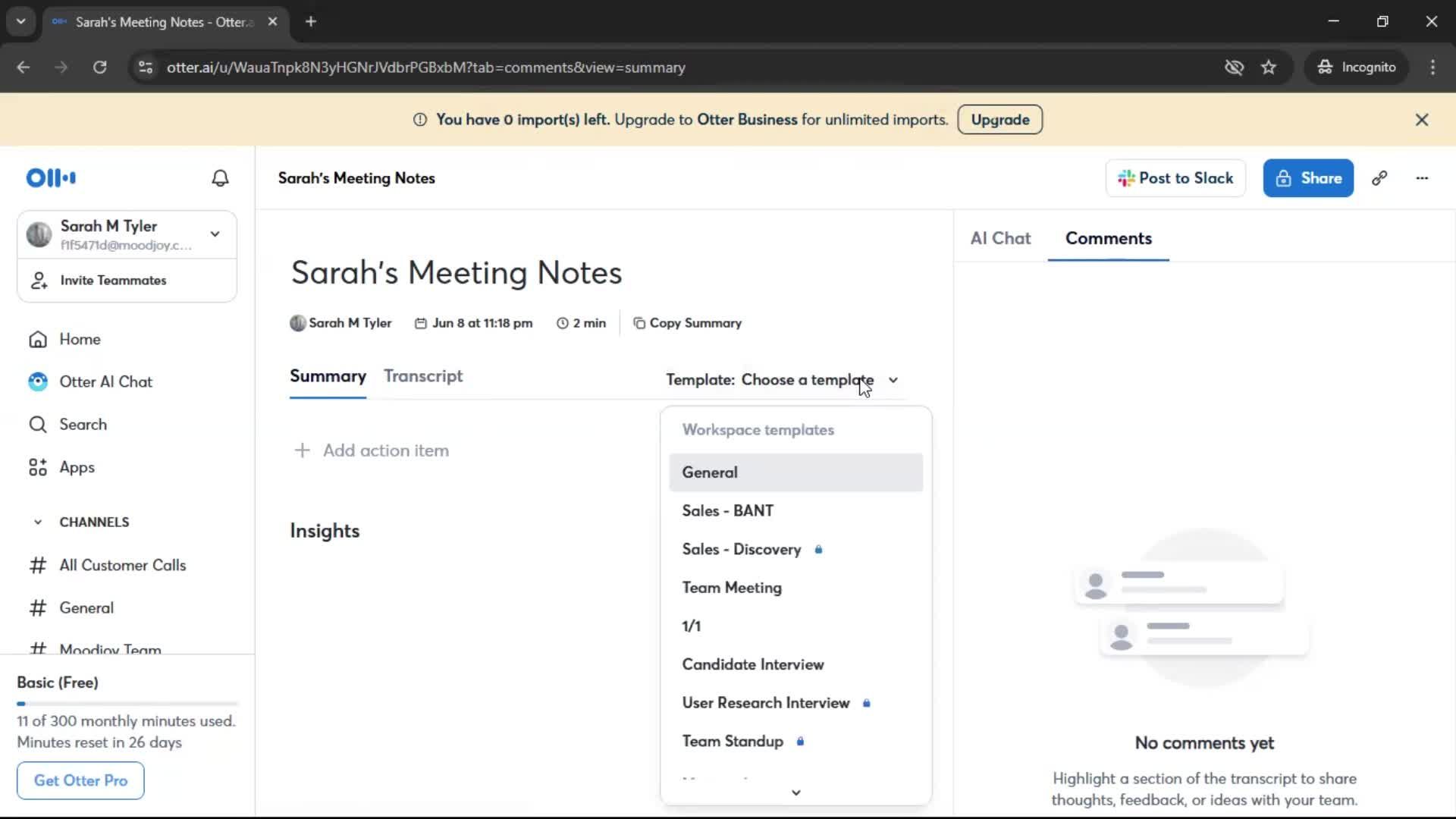Click the Insights heading
Screen dimensions: 1456x819
click(x=325, y=531)
